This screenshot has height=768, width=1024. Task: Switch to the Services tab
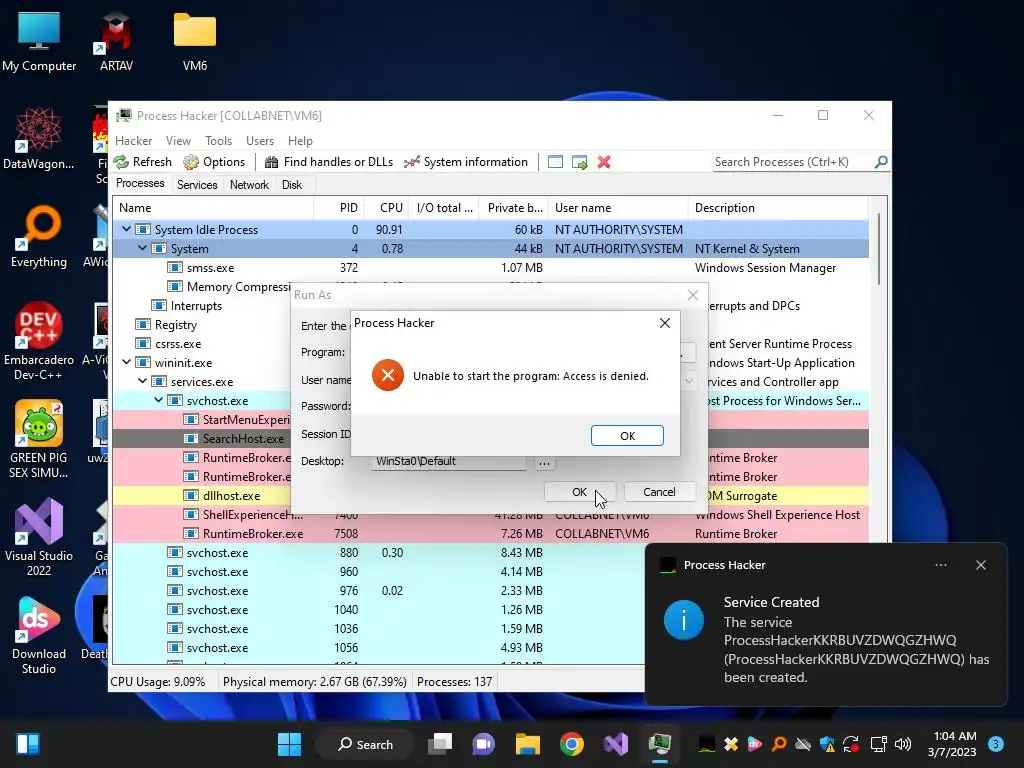[x=197, y=185]
